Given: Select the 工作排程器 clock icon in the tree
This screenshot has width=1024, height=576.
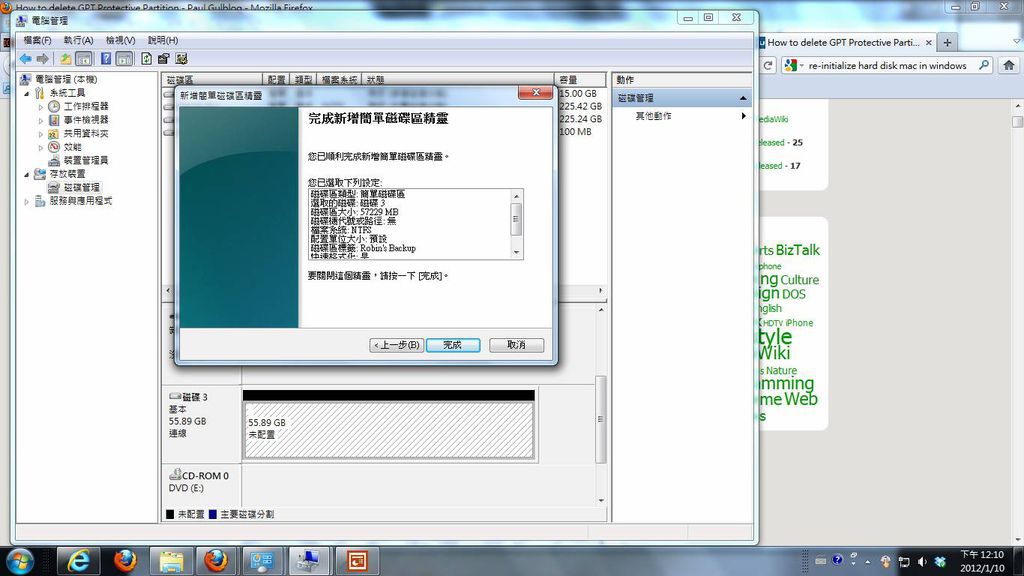Looking at the screenshot, I should [54, 106].
